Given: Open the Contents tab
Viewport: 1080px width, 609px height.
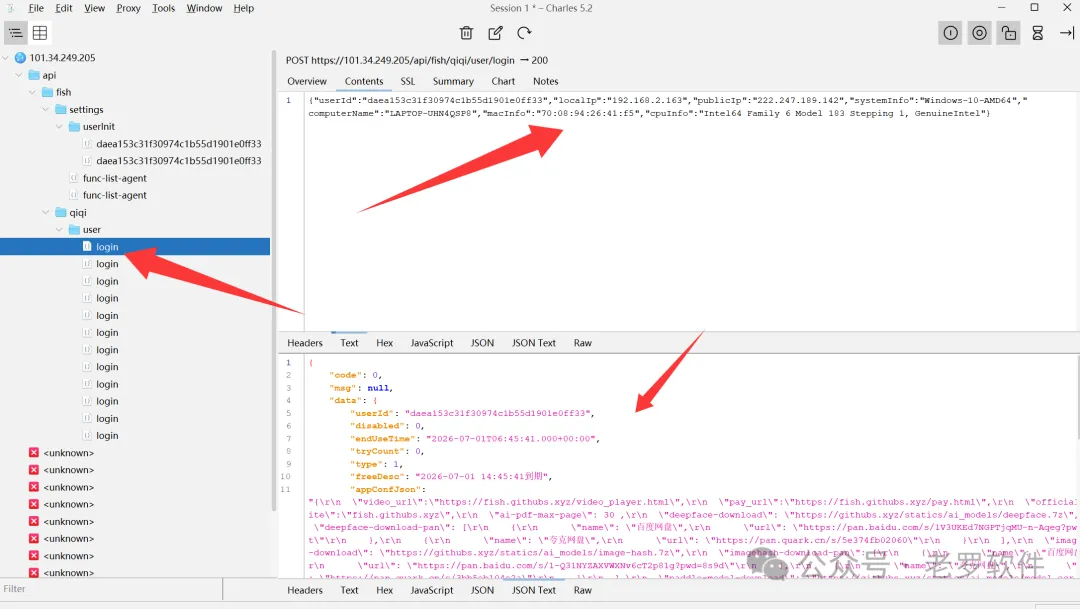Looking at the screenshot, I should [x=364, y=81].
